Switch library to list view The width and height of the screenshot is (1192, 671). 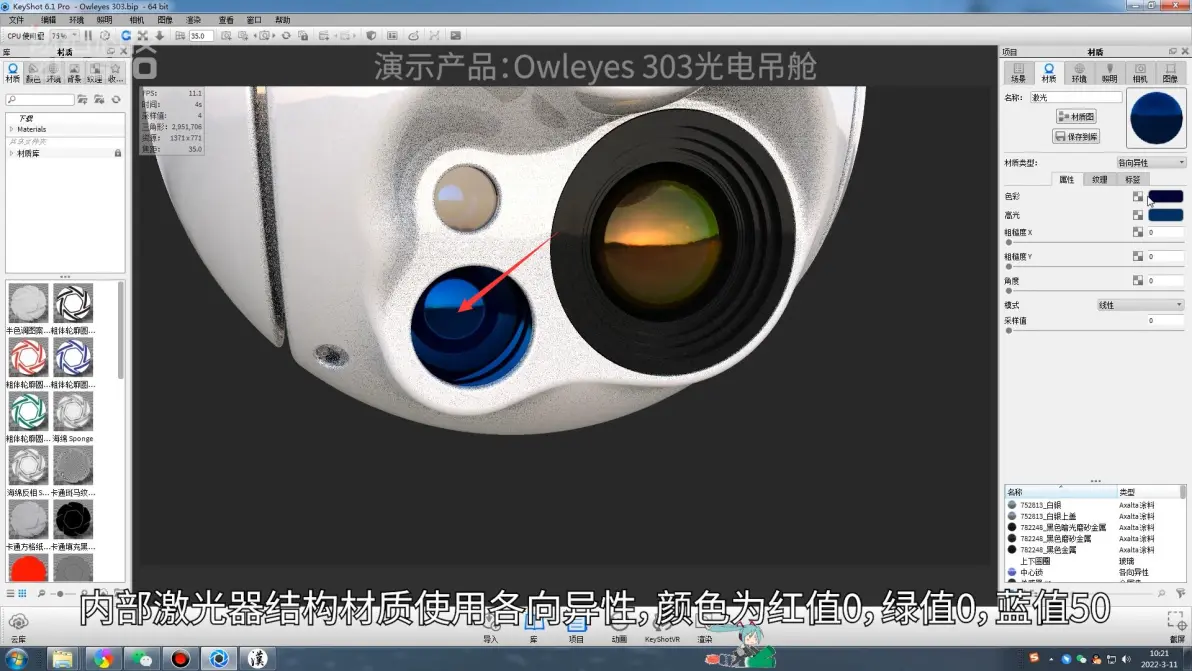pyautogui.click(x=11, y=593)
